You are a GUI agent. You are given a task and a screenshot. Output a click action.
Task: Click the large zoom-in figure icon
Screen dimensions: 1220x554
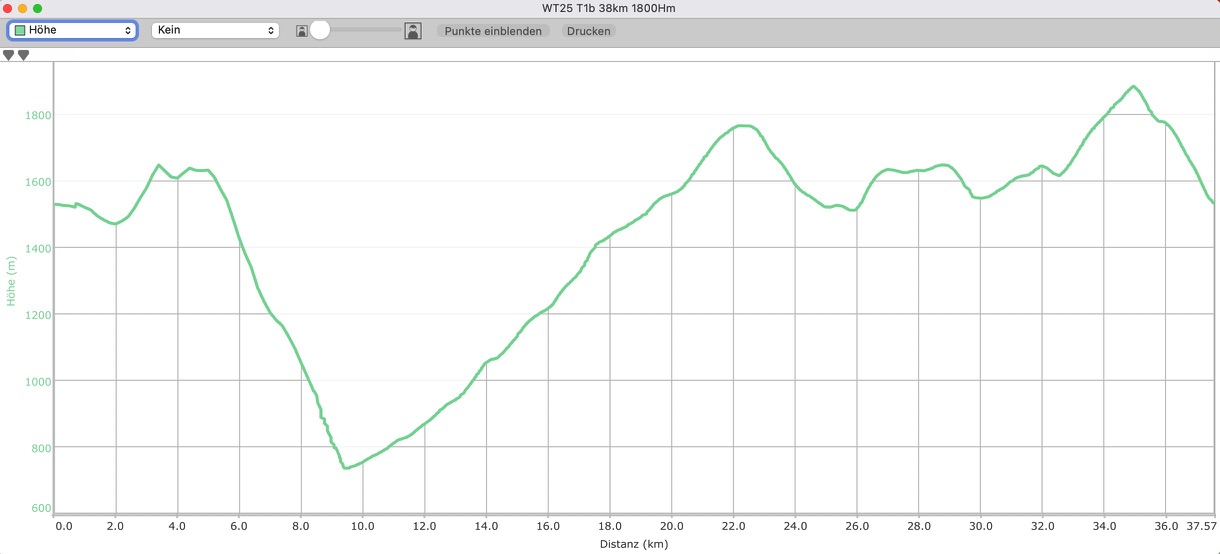pyautogui.click(x=412, y=31)
